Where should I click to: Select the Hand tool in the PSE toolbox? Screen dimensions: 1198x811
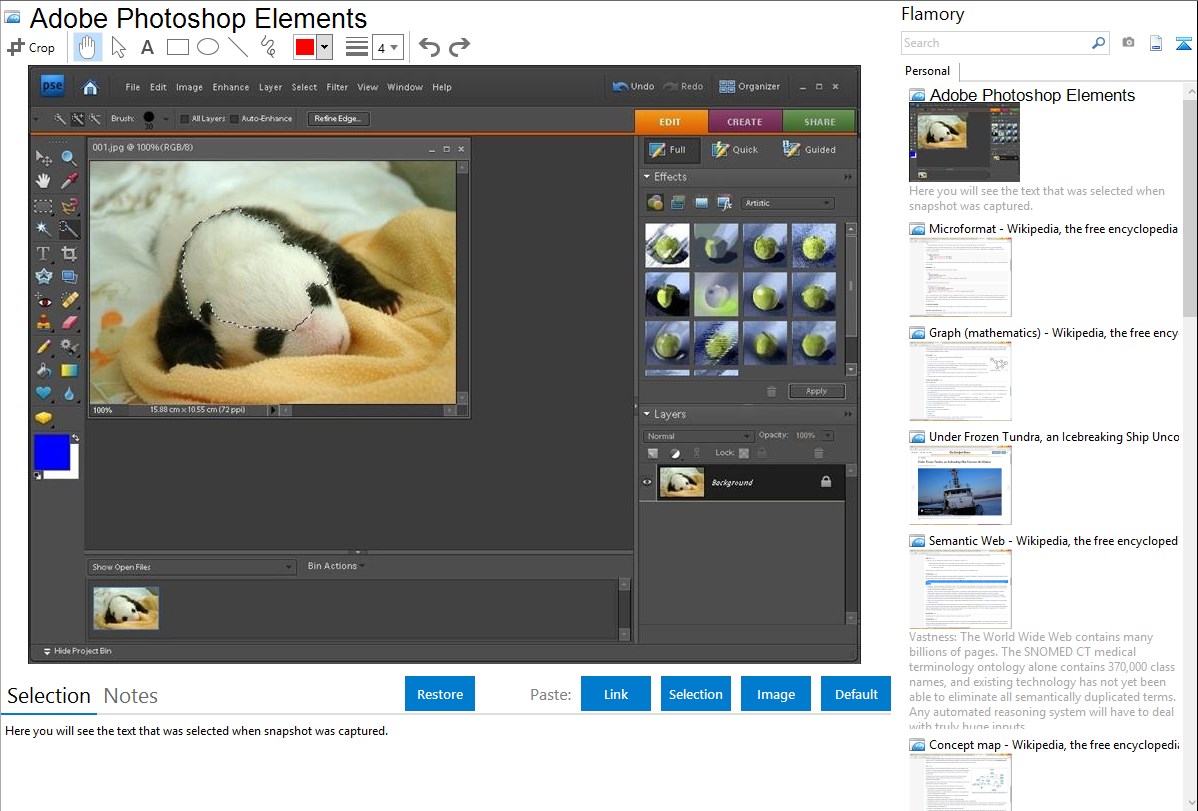(x=44, y=181)
